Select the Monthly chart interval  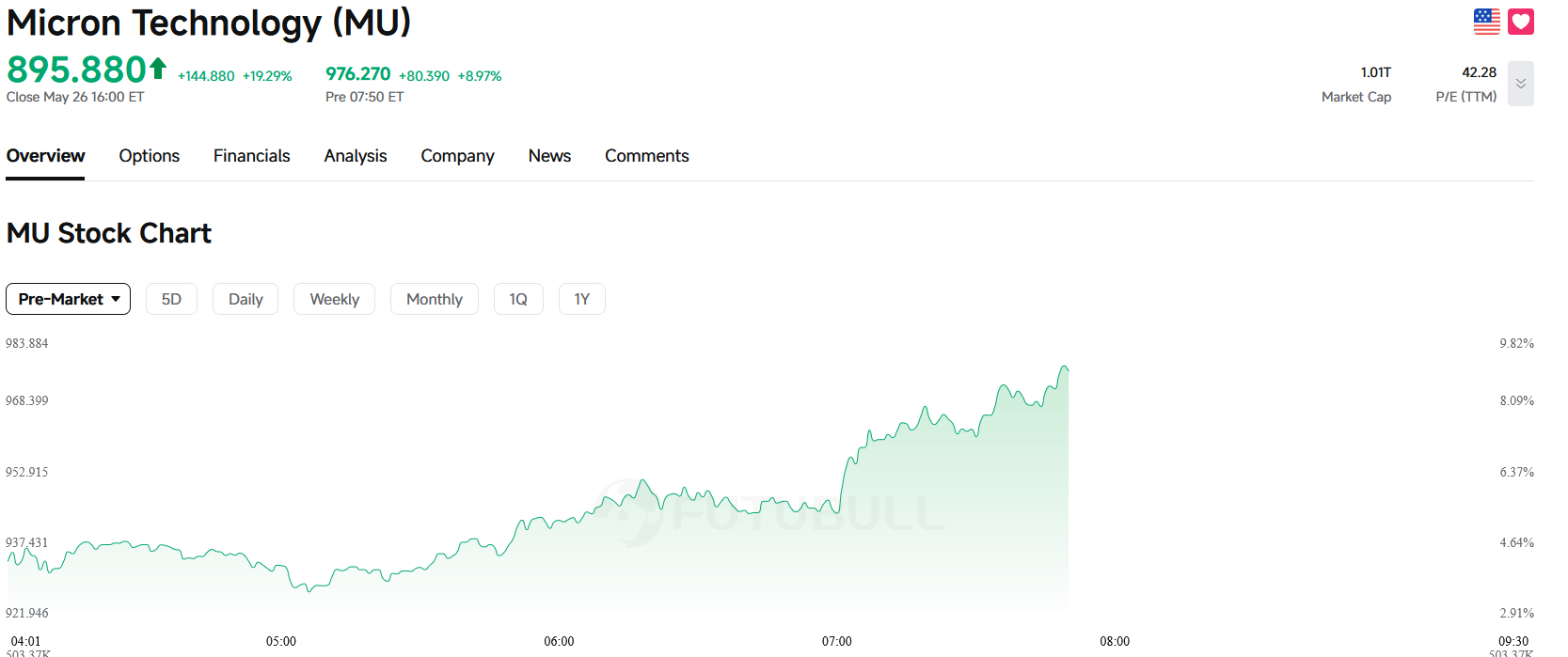[x=435, y=299]
